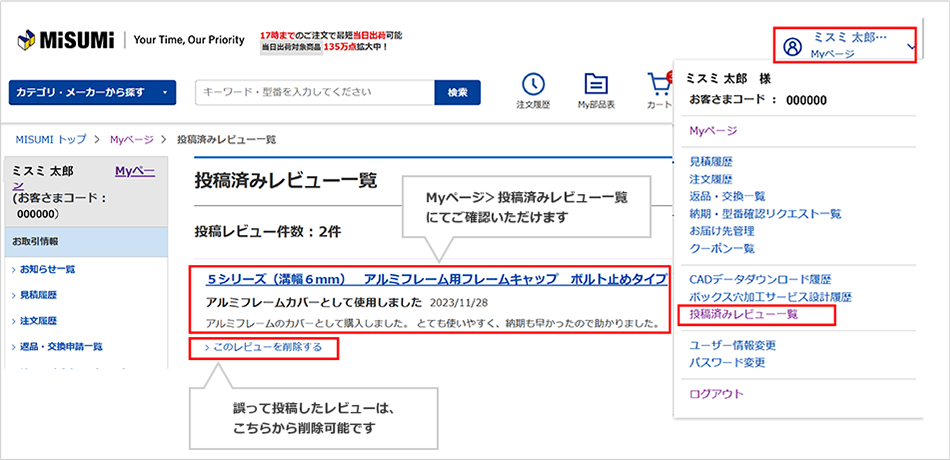950x460 pixels.
Task: Select 納期・型番確認リクエスト一覧 menu entry
Action: coord(765,214)
